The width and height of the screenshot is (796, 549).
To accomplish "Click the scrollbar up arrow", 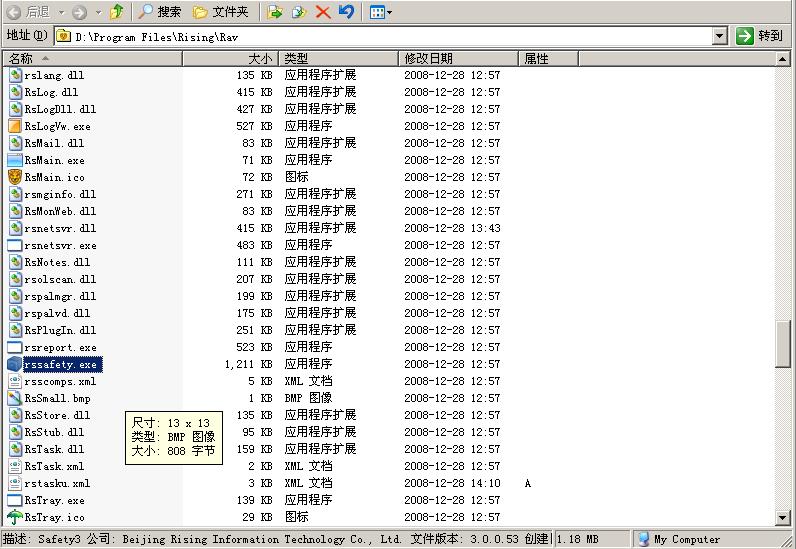I will (x=782, y=59).
